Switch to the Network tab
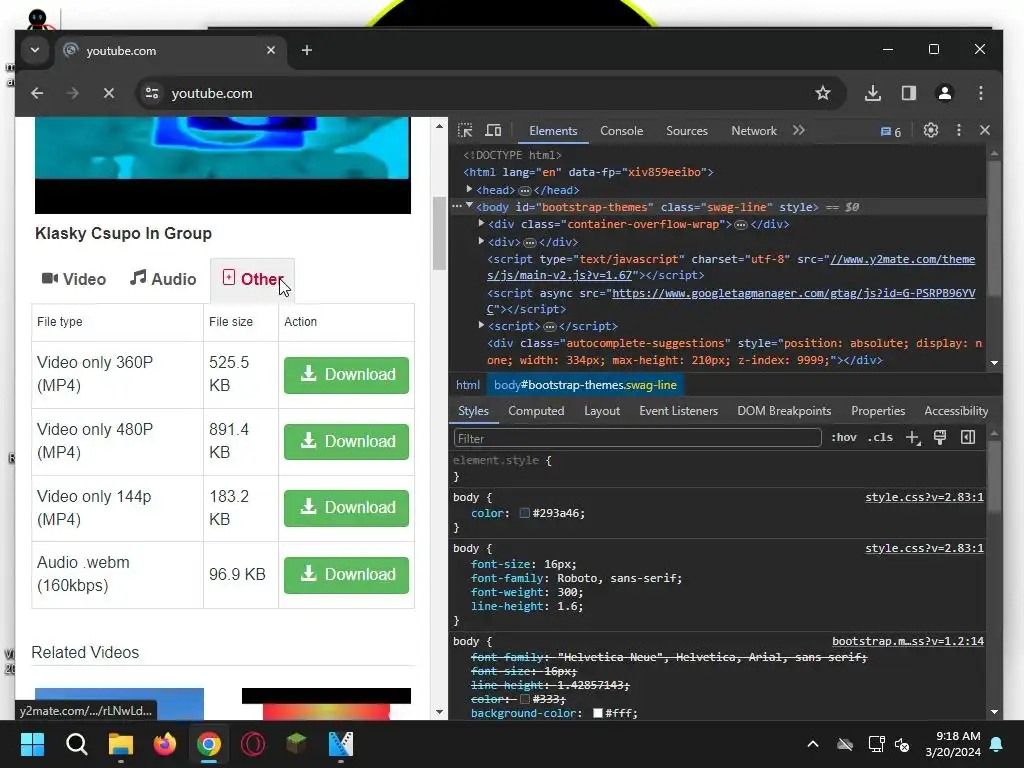1024x768 pixels. click(x=754, y=131)
